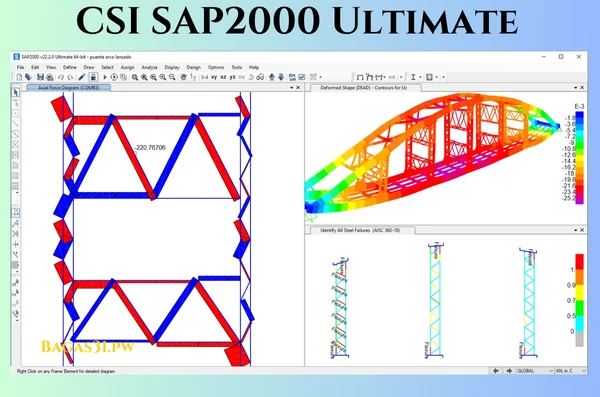600x397 pixels.
Task: Click the Draw Frame line tool
Action: pos(16,124)
